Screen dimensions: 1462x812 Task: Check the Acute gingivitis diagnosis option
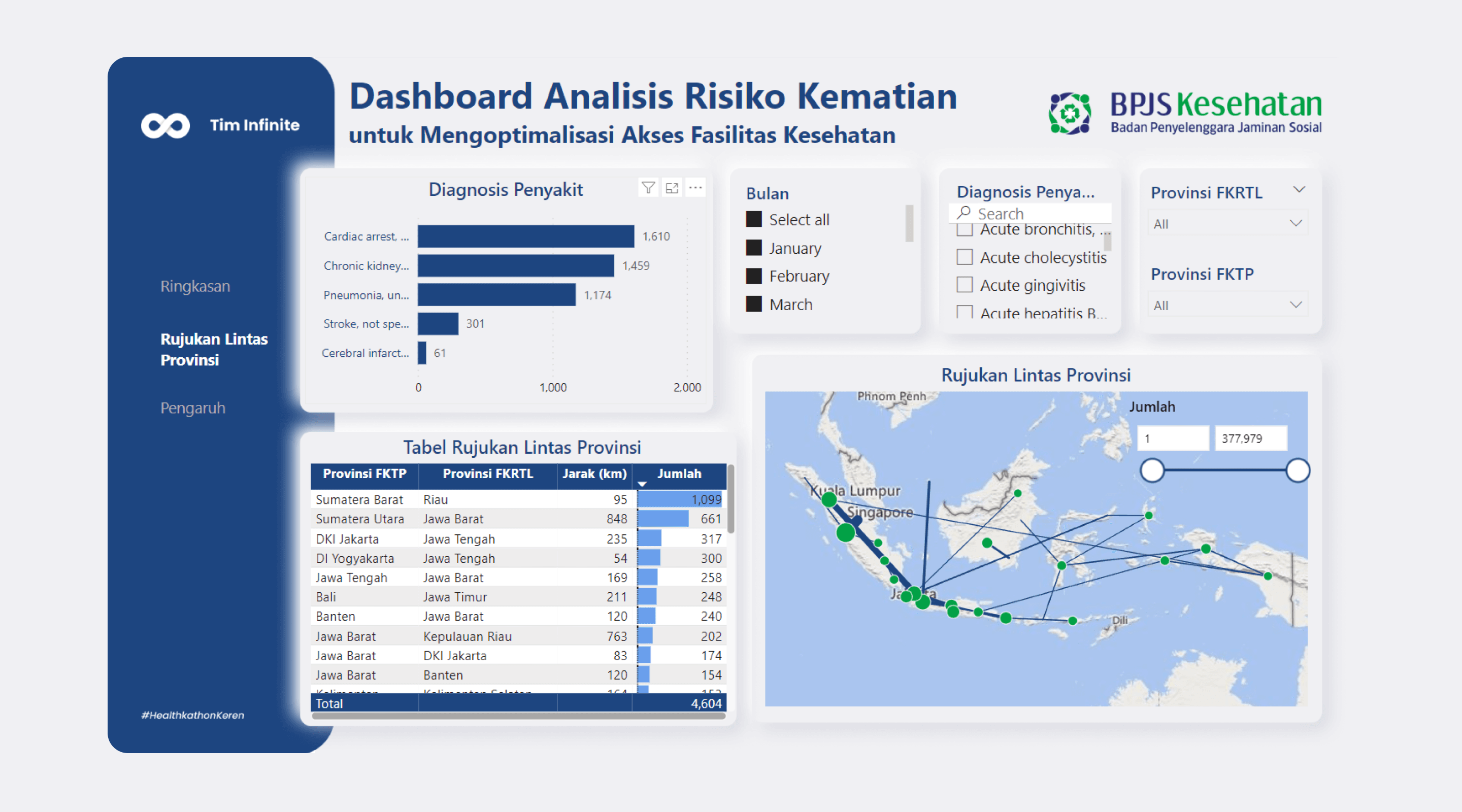(965, 285)
